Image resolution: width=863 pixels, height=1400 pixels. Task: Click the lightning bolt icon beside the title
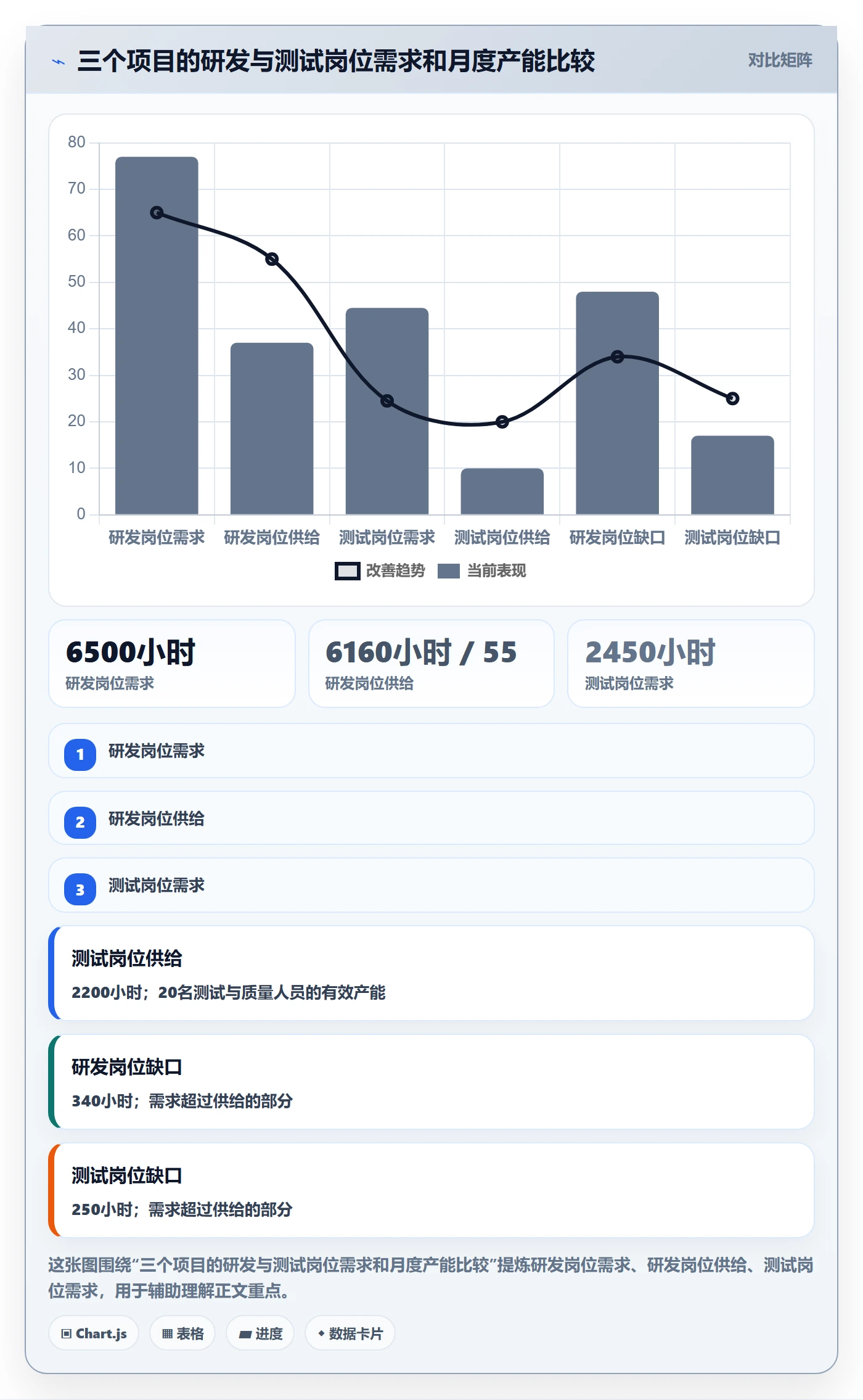[59, 62]
